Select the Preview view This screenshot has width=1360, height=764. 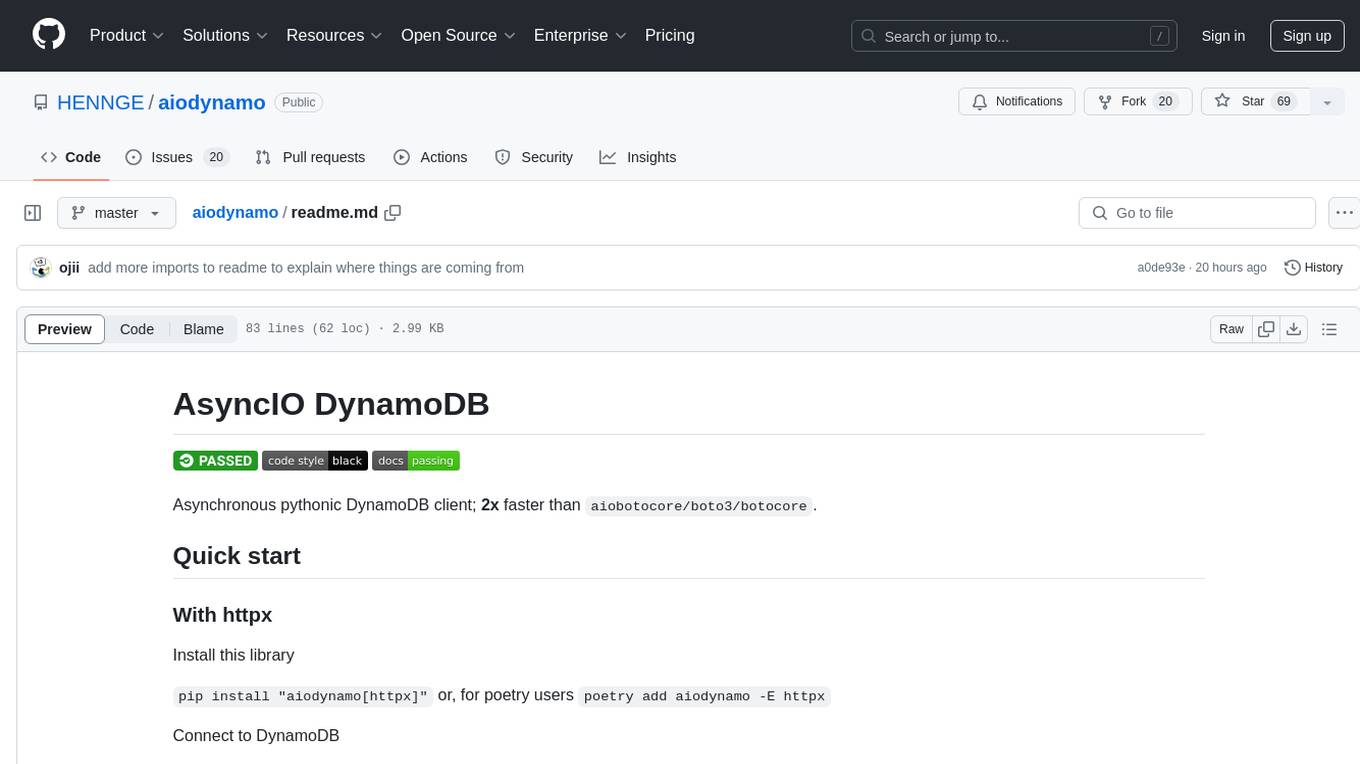point(65,329)
